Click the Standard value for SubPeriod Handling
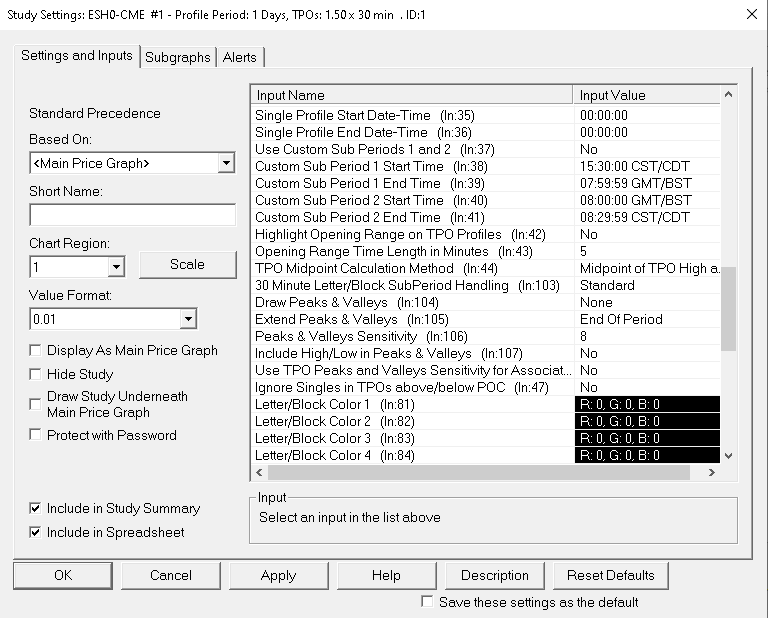Screen dimensions: 768x618 (607, 285)
